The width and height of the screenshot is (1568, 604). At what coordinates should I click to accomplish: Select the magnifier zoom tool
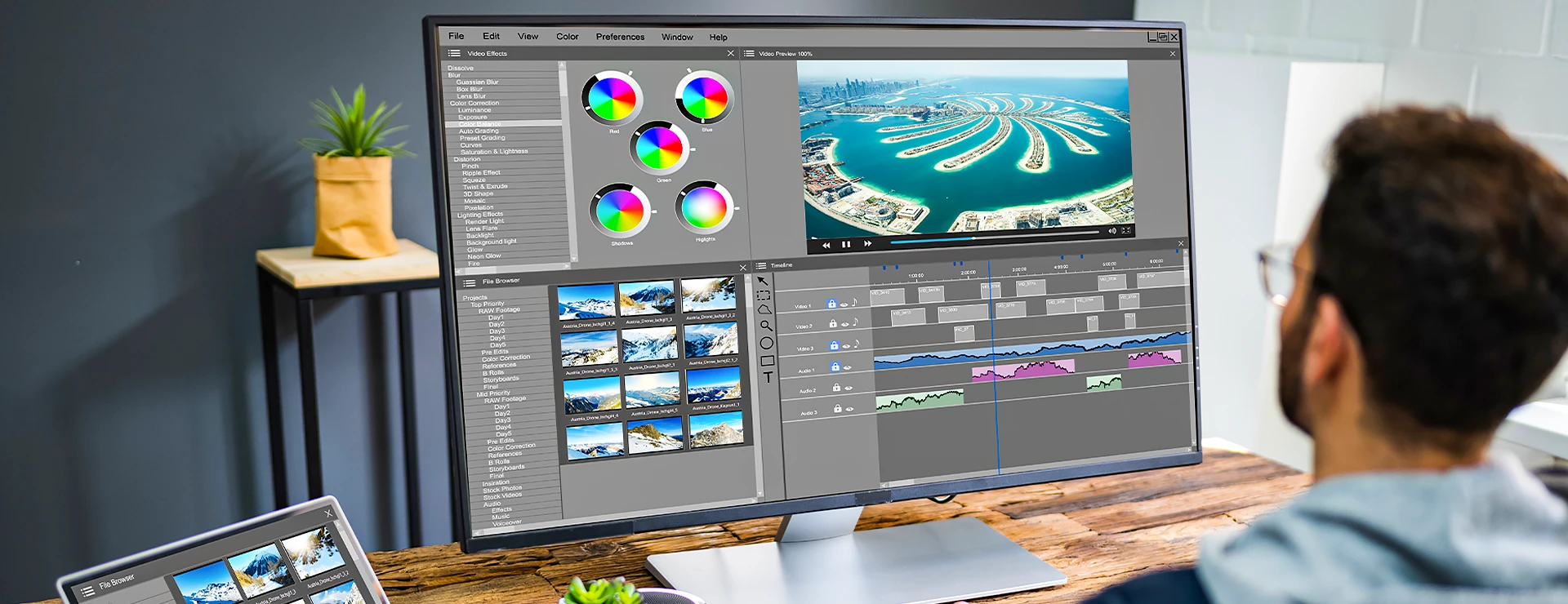point(765,326)
